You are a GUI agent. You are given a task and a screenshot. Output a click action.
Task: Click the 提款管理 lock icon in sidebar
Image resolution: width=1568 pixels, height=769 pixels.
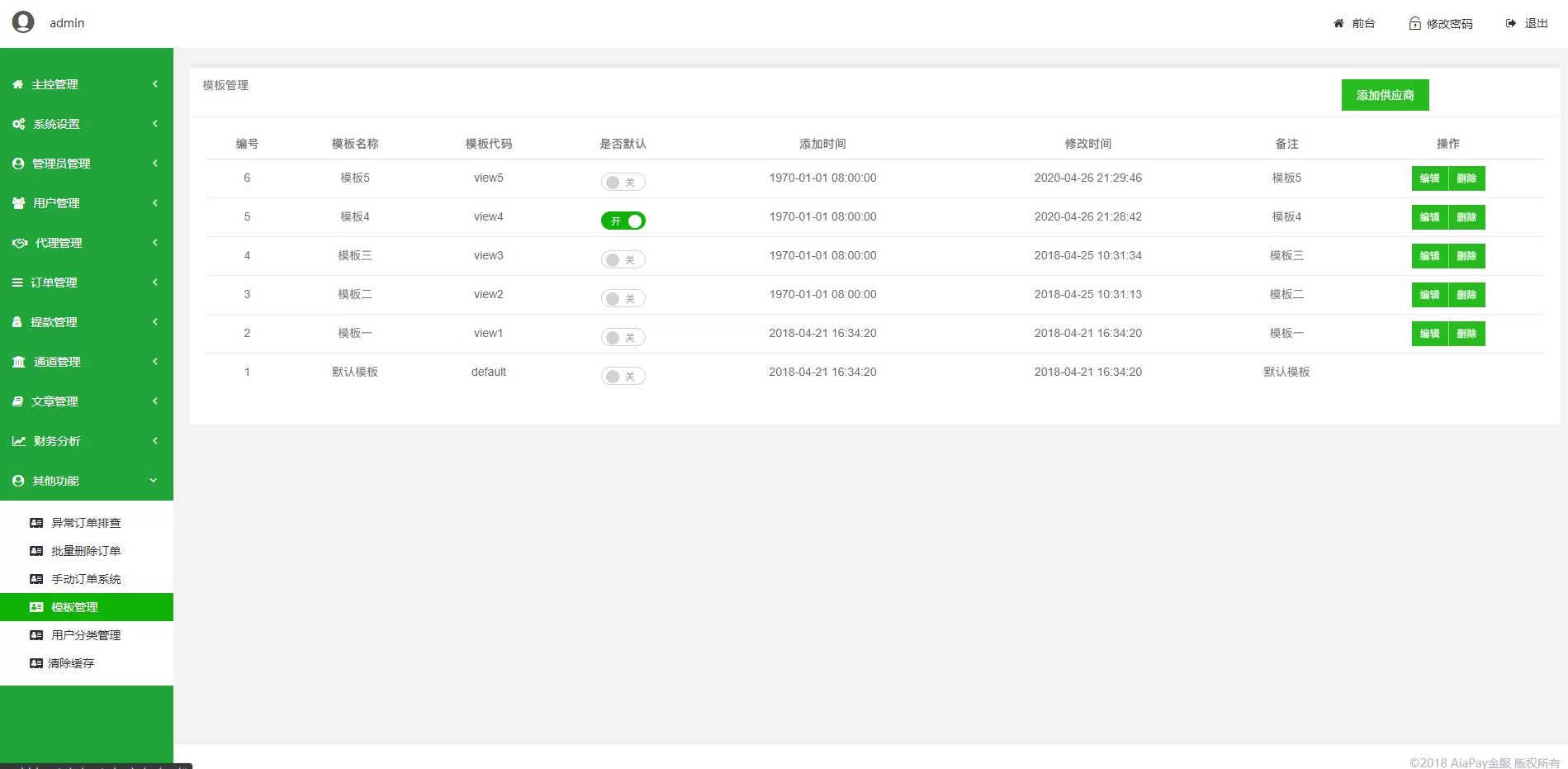click(x=18, y=322)
